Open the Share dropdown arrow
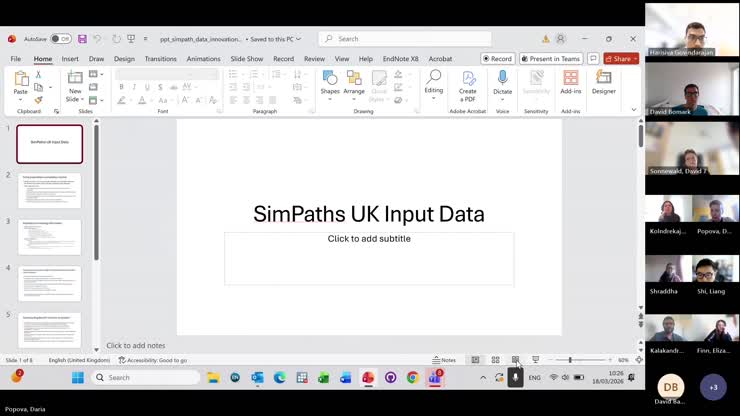 635,59
